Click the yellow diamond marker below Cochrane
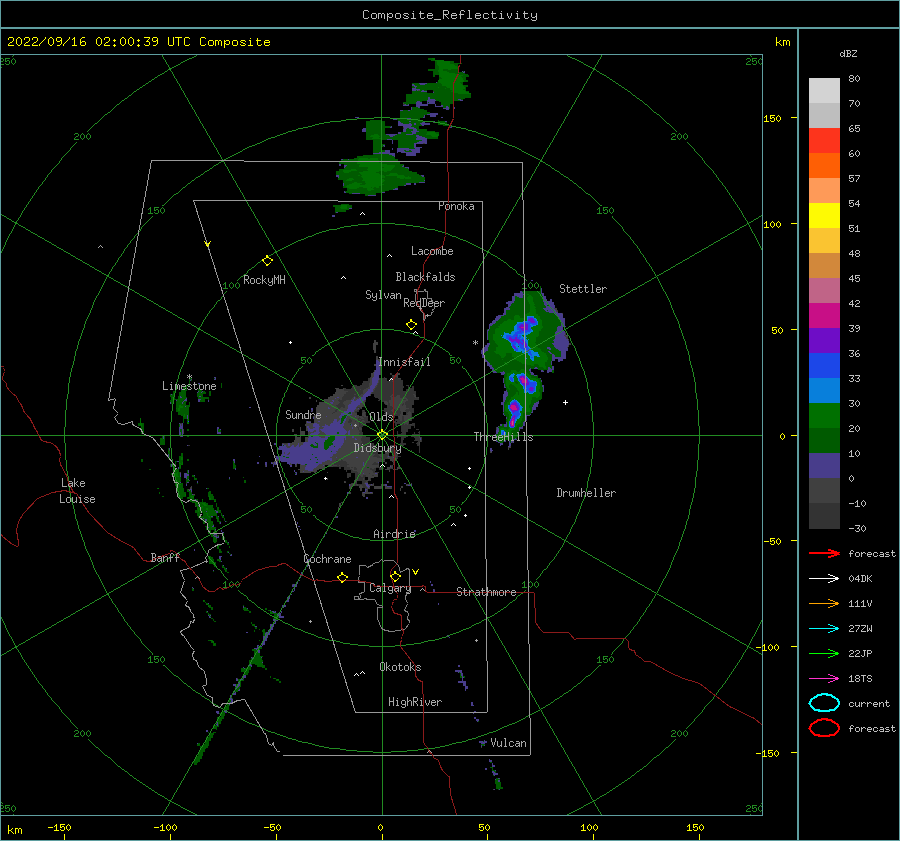The image size is (900, 841). [x=342, y=578]
